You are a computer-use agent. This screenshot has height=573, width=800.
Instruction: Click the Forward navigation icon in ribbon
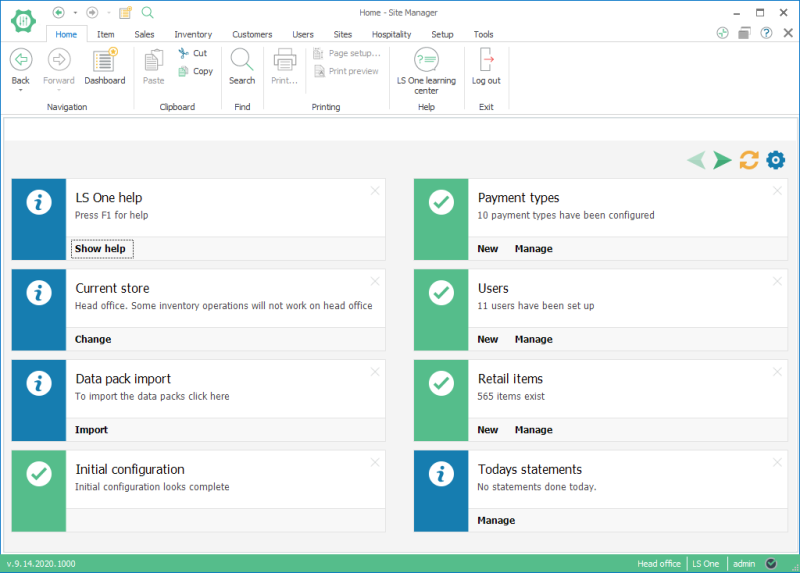click(x=59, y=60)
